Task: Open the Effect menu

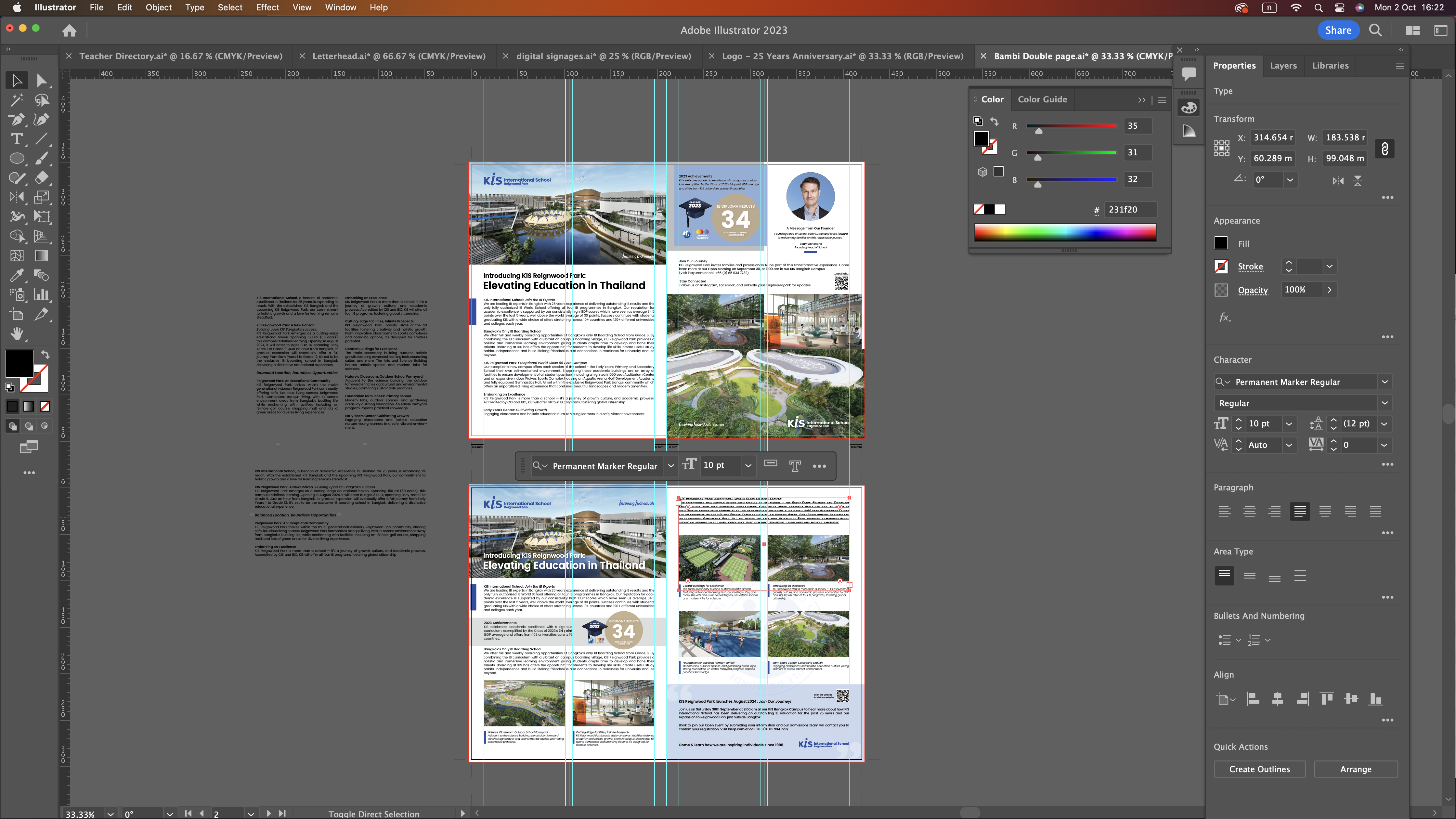Action: pyautogui.click(x=267, y=7)
